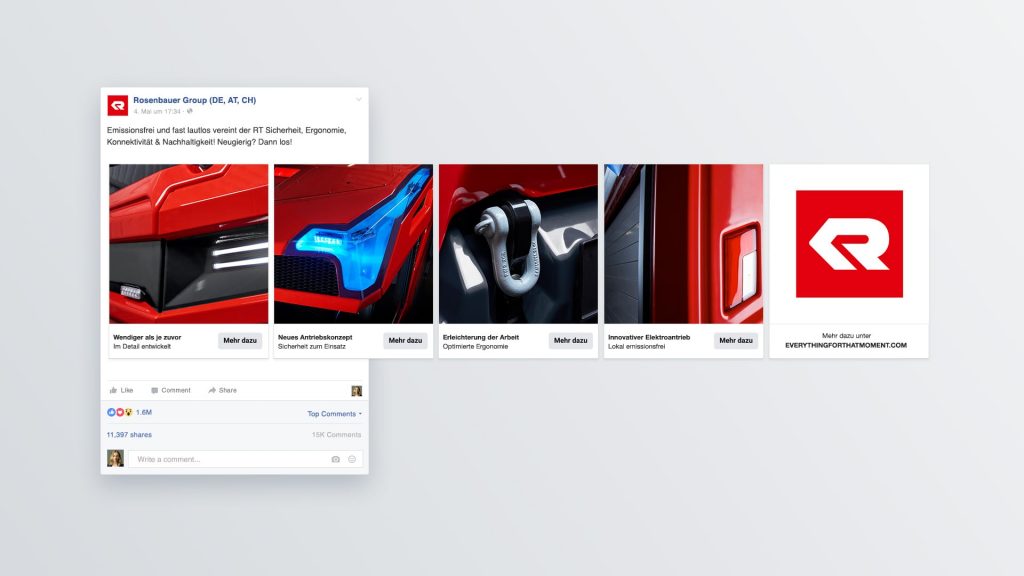This screenshot has height=576, width=1024.
Task: Click the Share arrow icon
Action: (212, 391)
